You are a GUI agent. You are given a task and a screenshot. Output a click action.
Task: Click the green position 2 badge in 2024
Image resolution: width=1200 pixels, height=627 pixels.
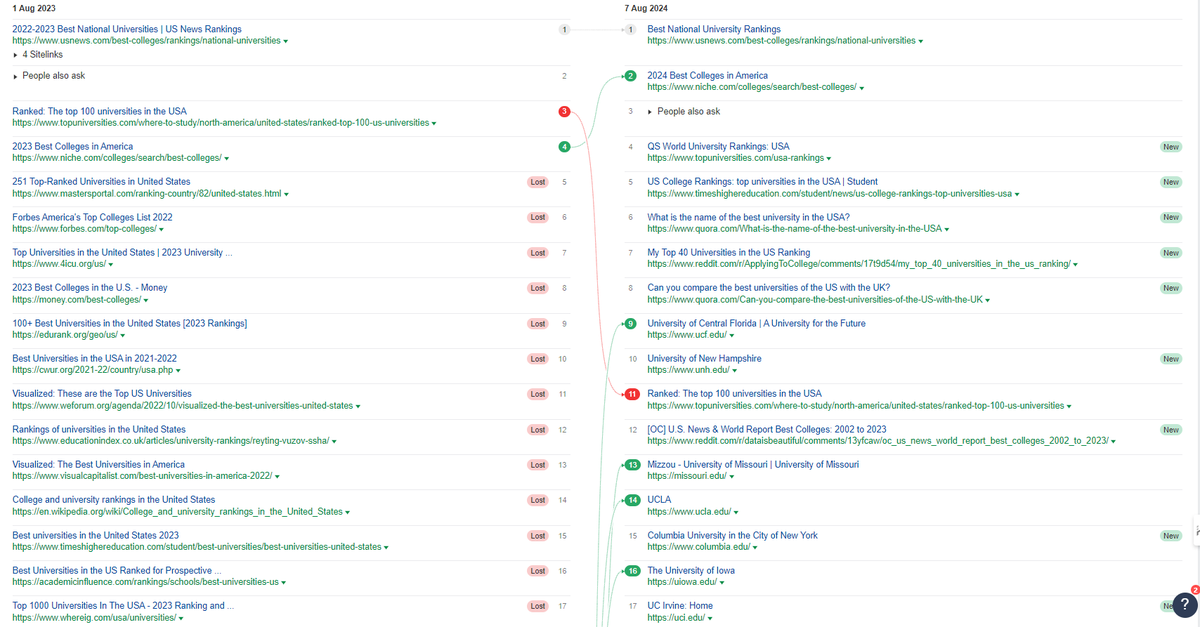tap(631, 75)
